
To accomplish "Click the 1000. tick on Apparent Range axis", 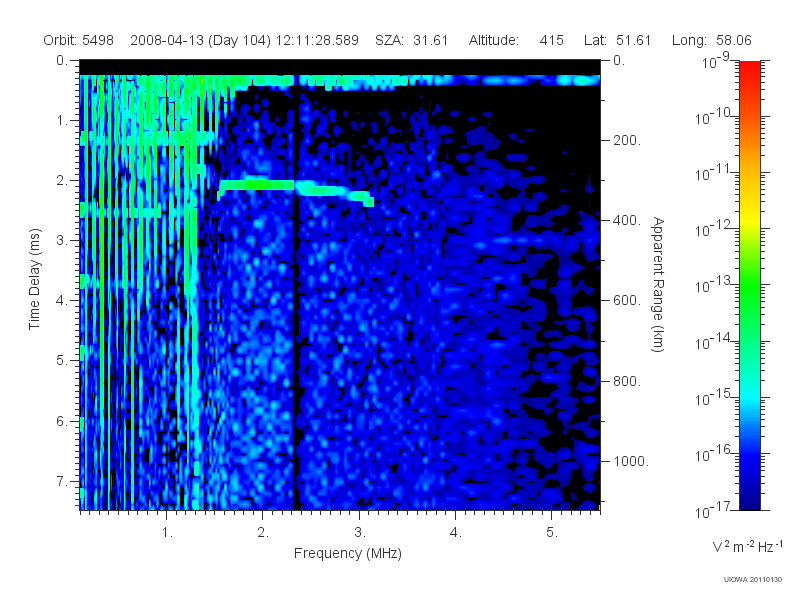I will click(x=631, y=461).
